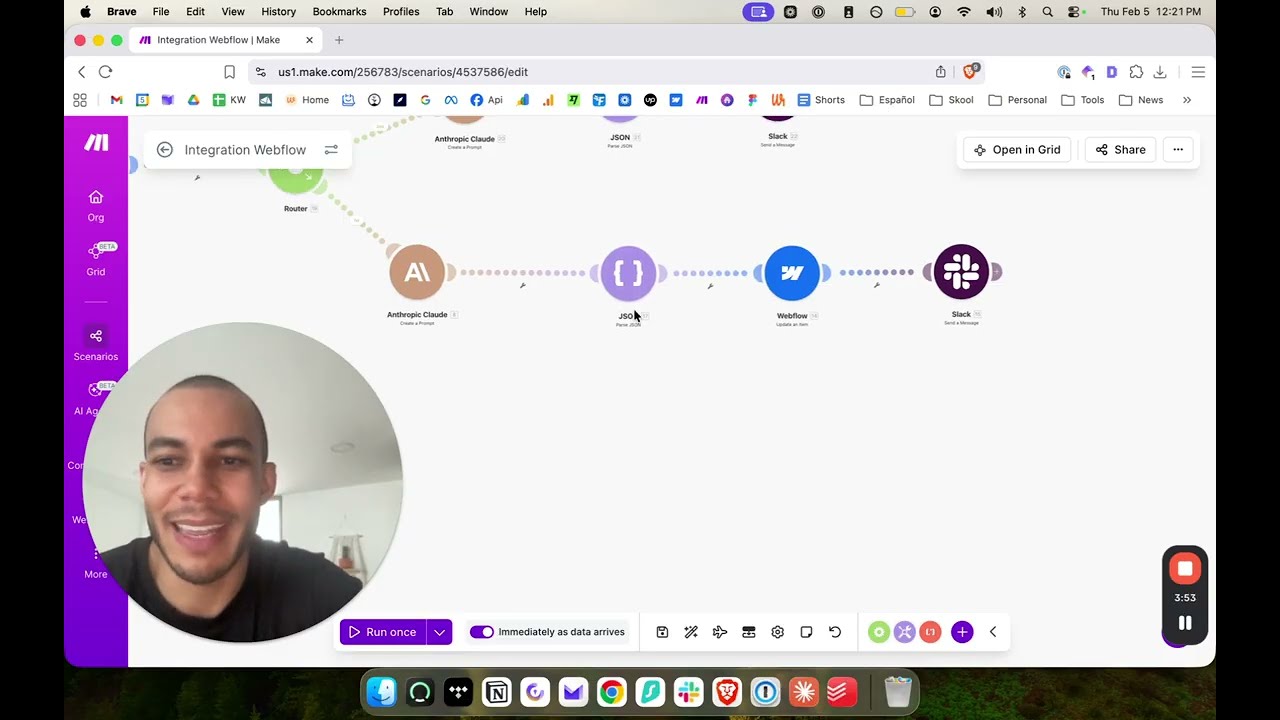Screen dimensions: 1280x720
Task: Open scenario settings gear in bottom toolbar
Action: pyautogui.click(x=777, y=632)
